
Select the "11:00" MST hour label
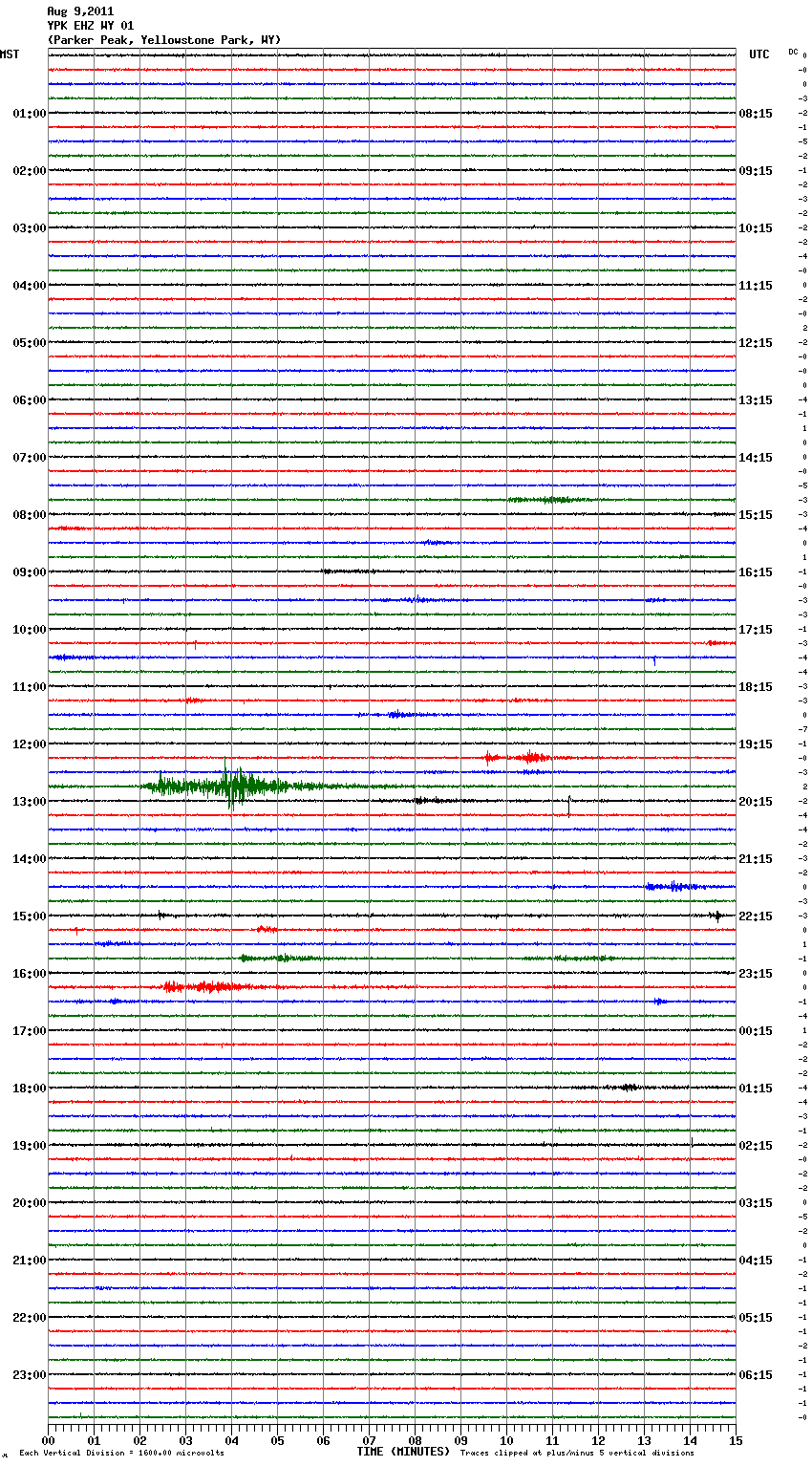(x=30, y=687)
